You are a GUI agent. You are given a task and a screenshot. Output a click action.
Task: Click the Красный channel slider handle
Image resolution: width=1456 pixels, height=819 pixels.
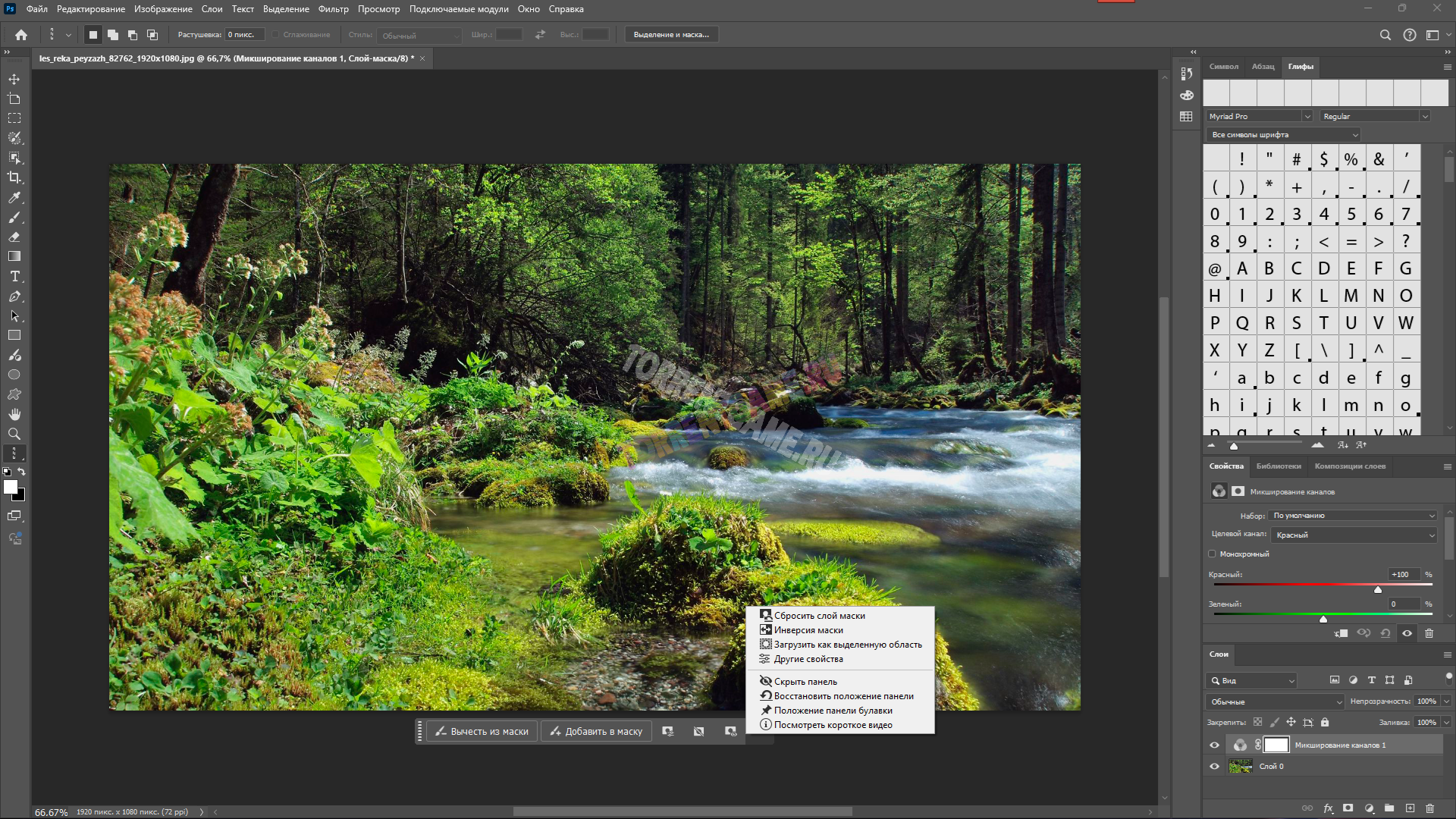[1378, 589]
